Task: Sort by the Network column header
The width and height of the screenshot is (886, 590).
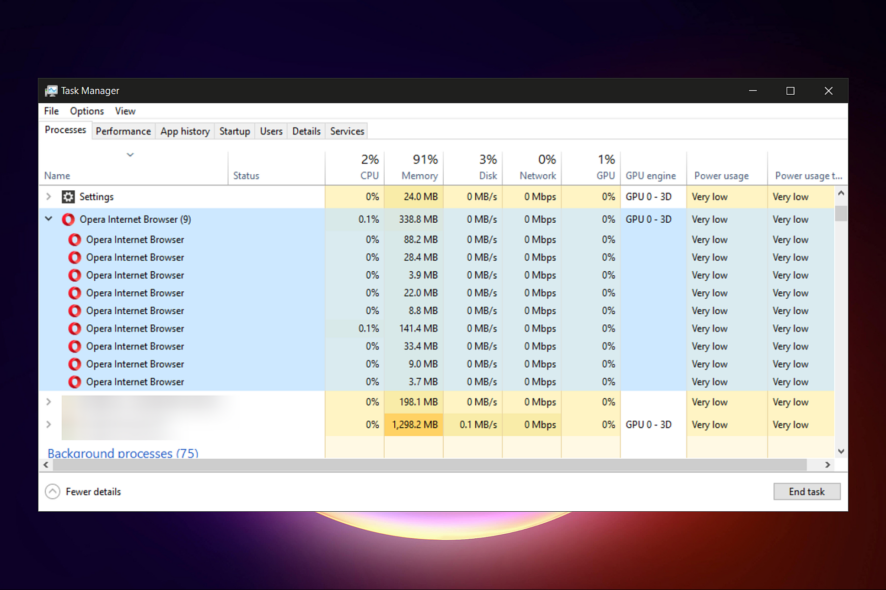Action: pos(532,168)
